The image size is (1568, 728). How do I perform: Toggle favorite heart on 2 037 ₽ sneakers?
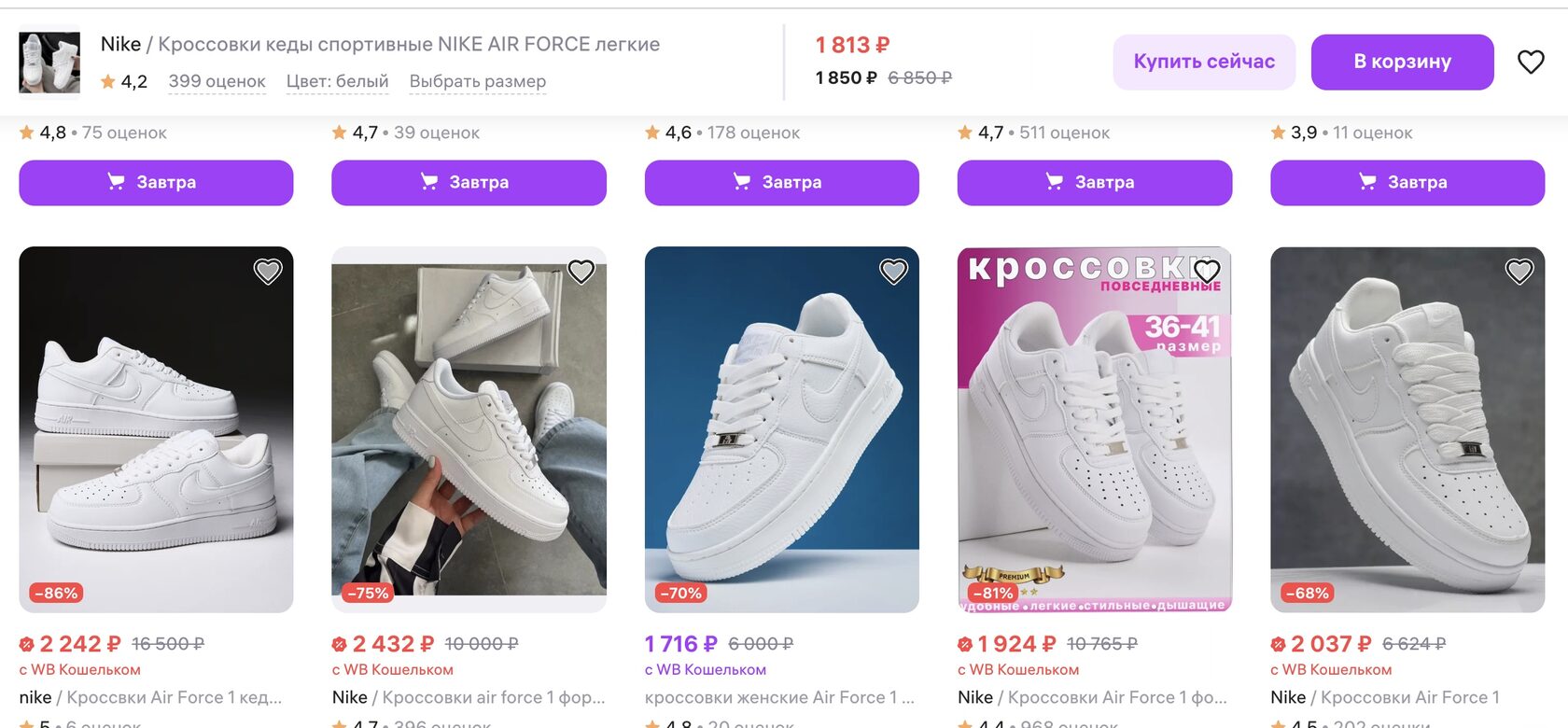pyautogui.click(x=1519, y=272)
